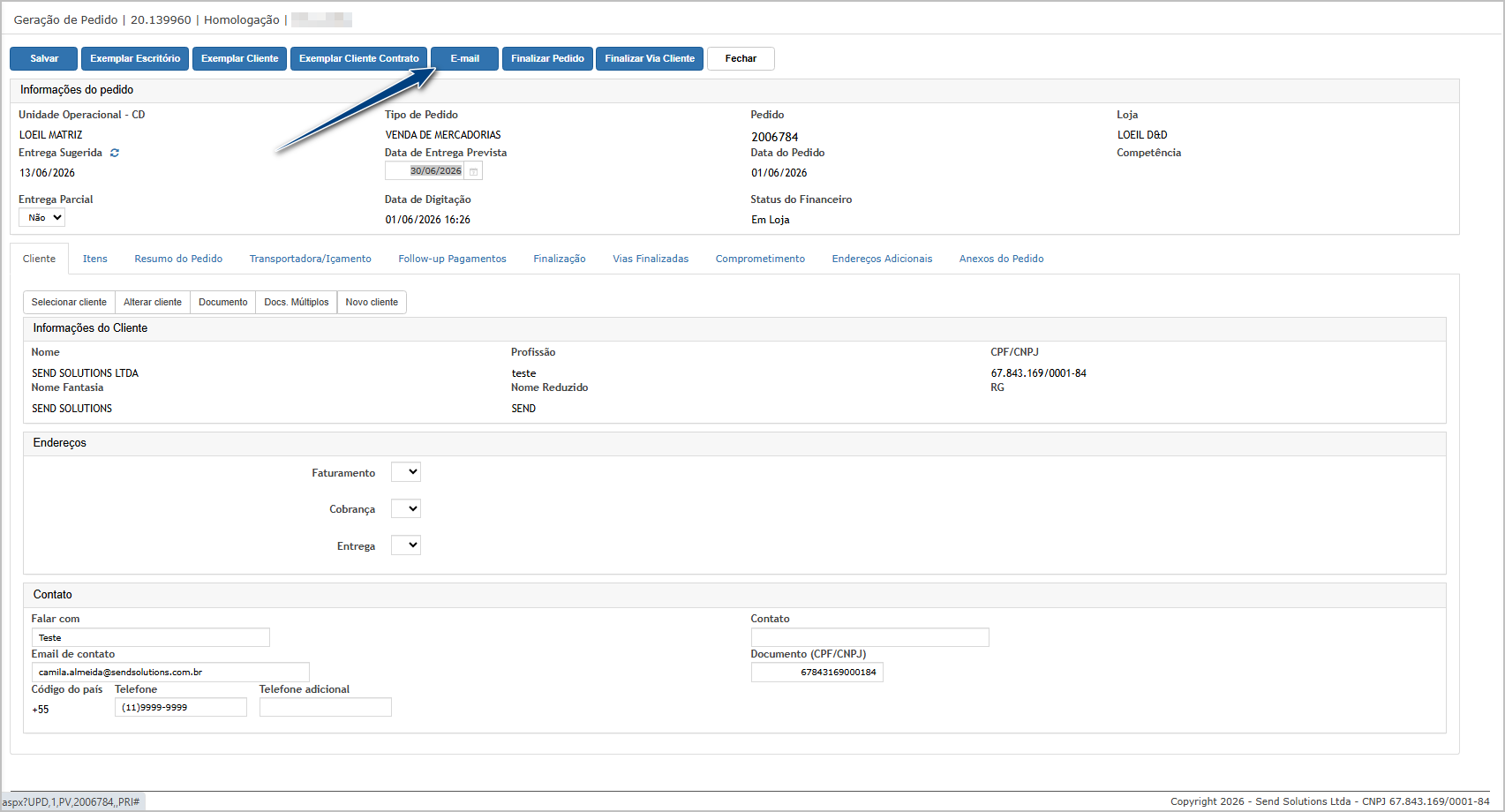Image resolution: width=1505 pixels, height=812 pixels.
Task: Click the Entrega Sugerida date 13/06/2026
Action: pos(48,173)
